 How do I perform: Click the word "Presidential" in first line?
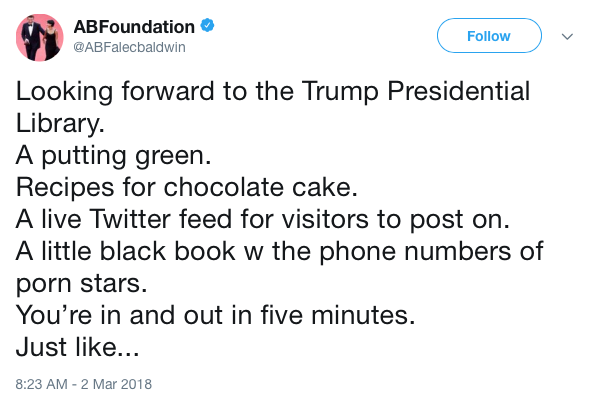[458, 91]
